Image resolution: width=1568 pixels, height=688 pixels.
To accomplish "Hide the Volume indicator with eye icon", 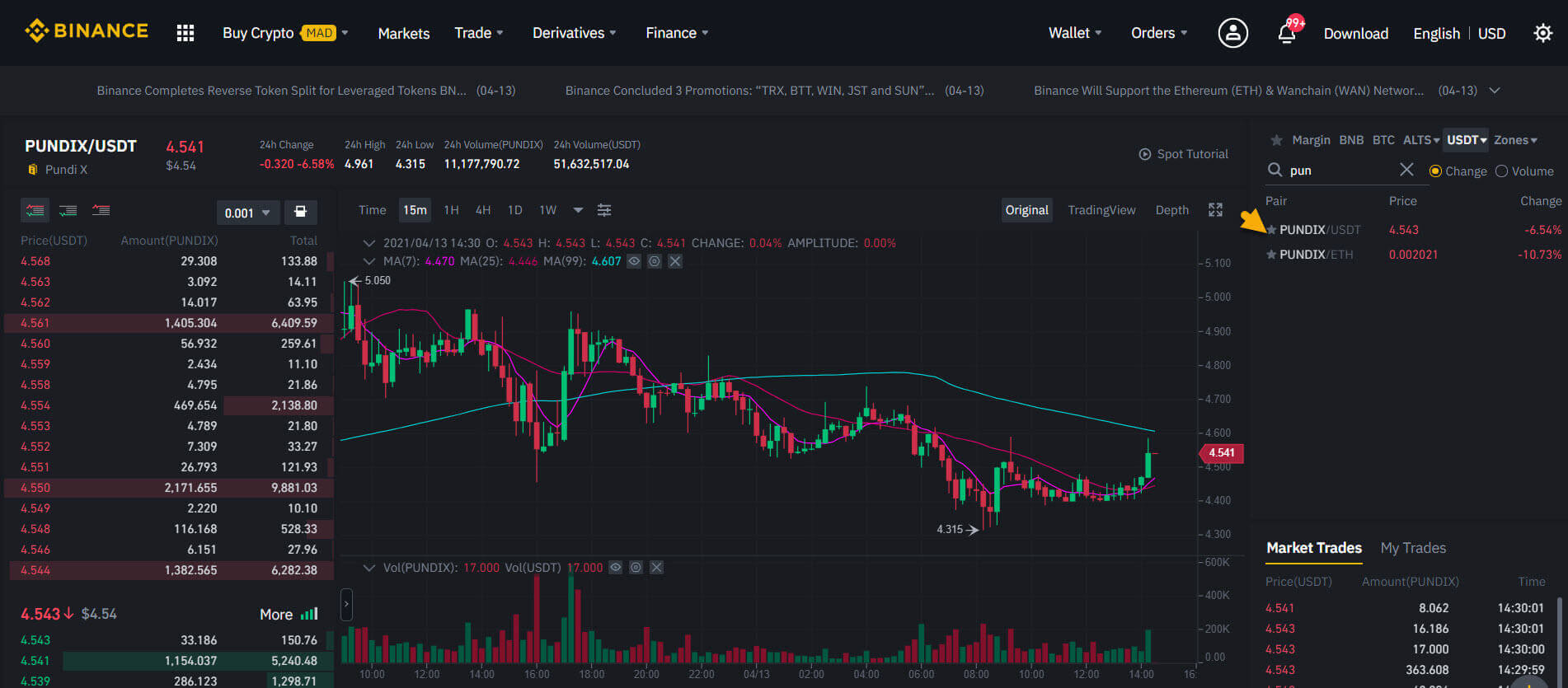I will point(615,568).
